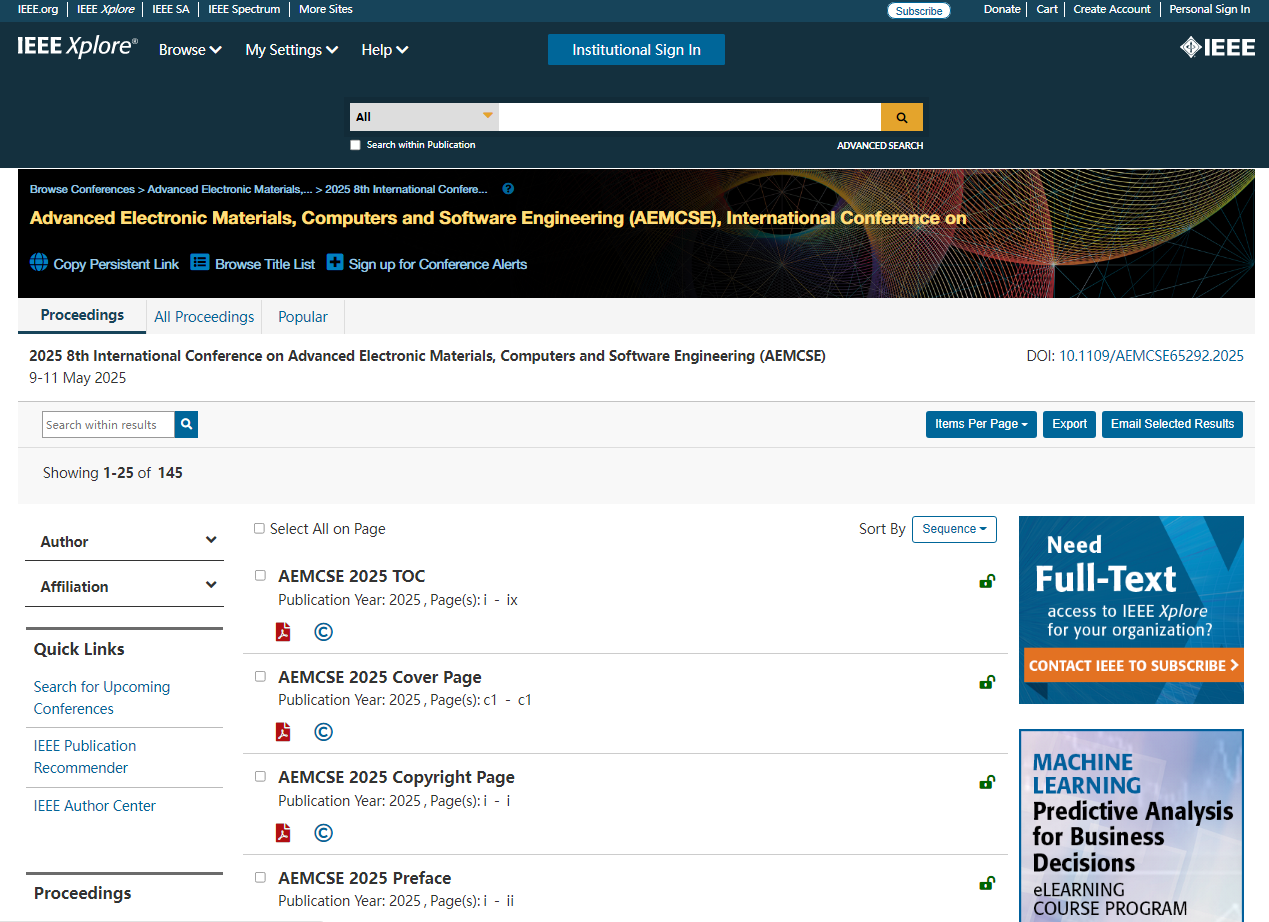
Task: Click the open-access lock icon for Copyright Page
Action: tap(987, 782)
